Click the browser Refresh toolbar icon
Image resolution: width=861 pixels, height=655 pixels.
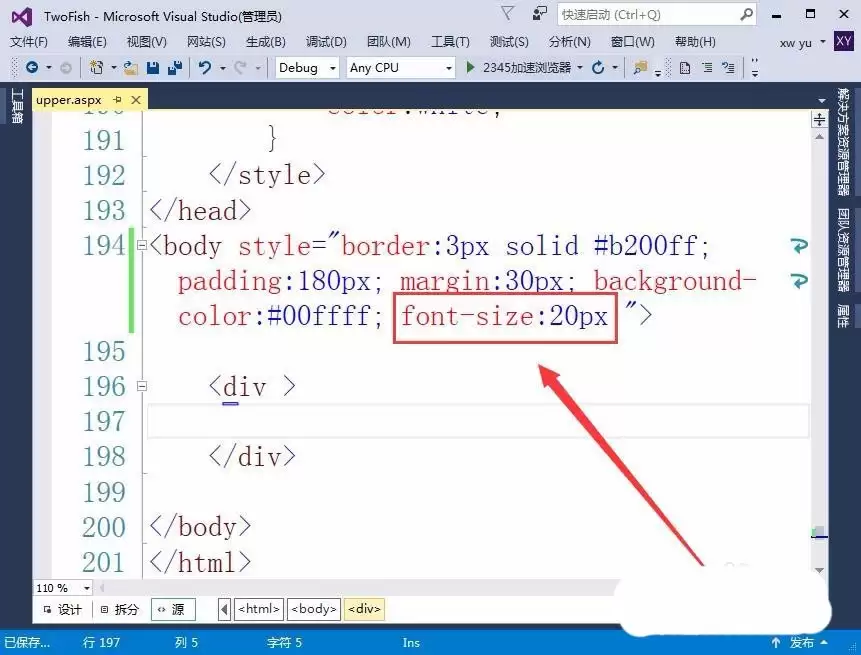[598, 67]
